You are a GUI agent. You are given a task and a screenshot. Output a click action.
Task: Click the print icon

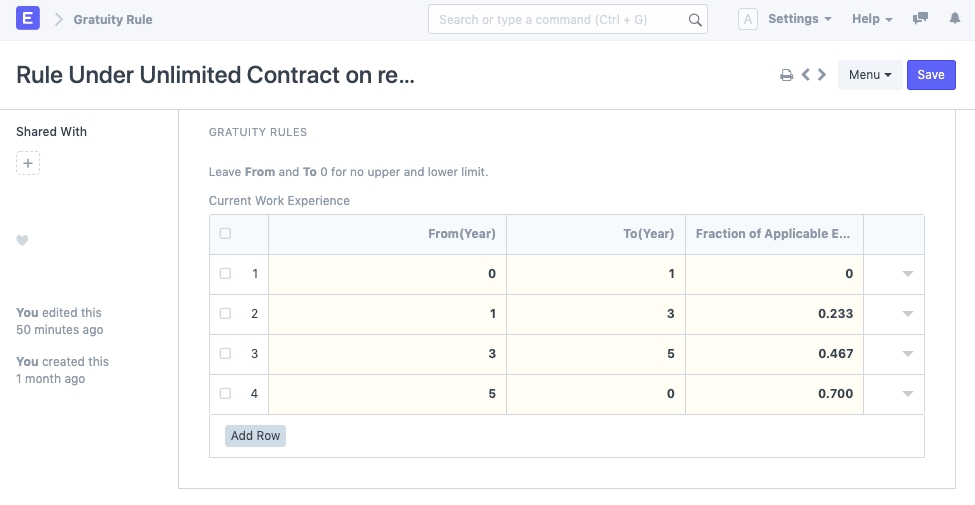(x=787, y=75)
